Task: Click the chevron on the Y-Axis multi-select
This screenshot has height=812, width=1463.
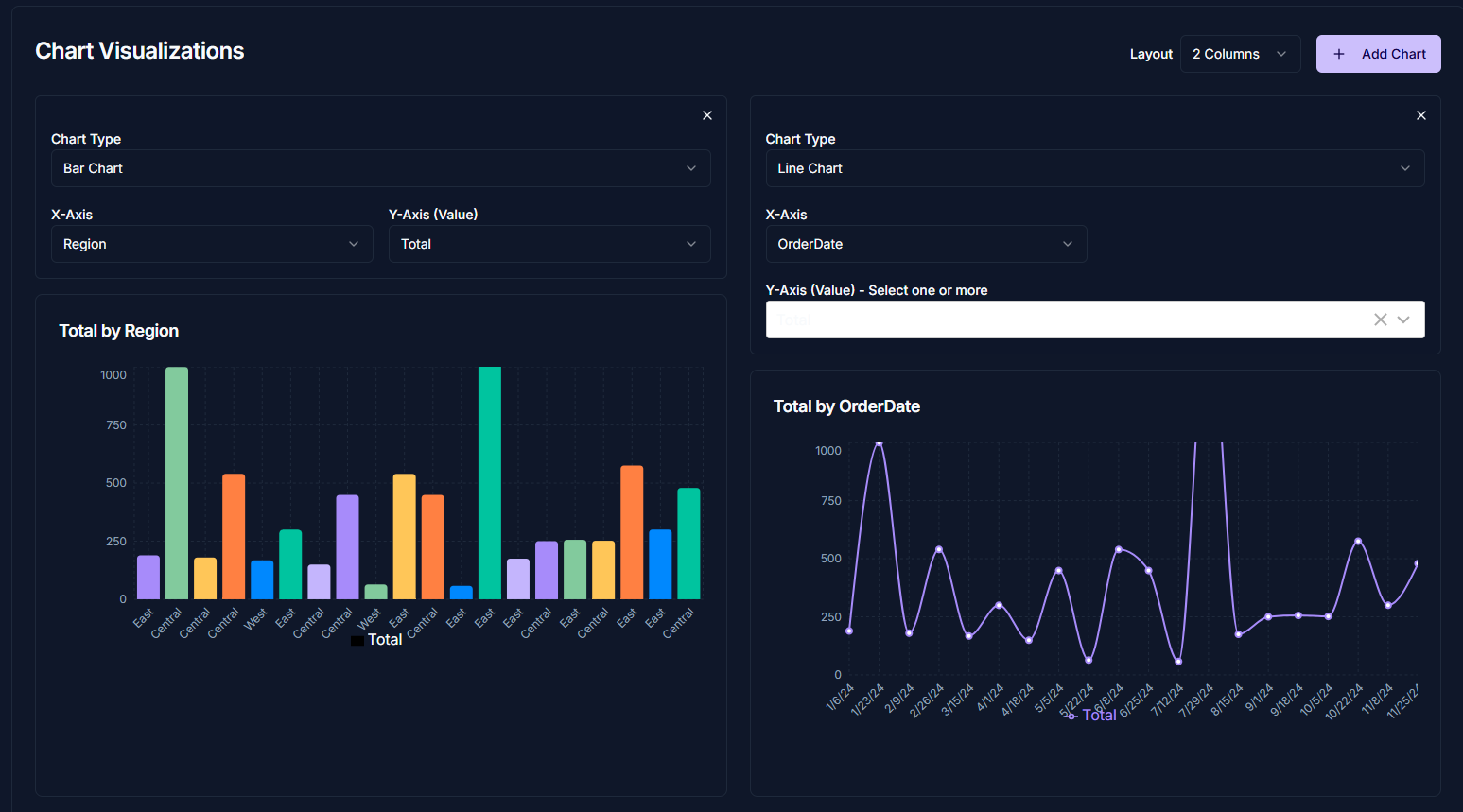Action: click(x=1404, y=320)
